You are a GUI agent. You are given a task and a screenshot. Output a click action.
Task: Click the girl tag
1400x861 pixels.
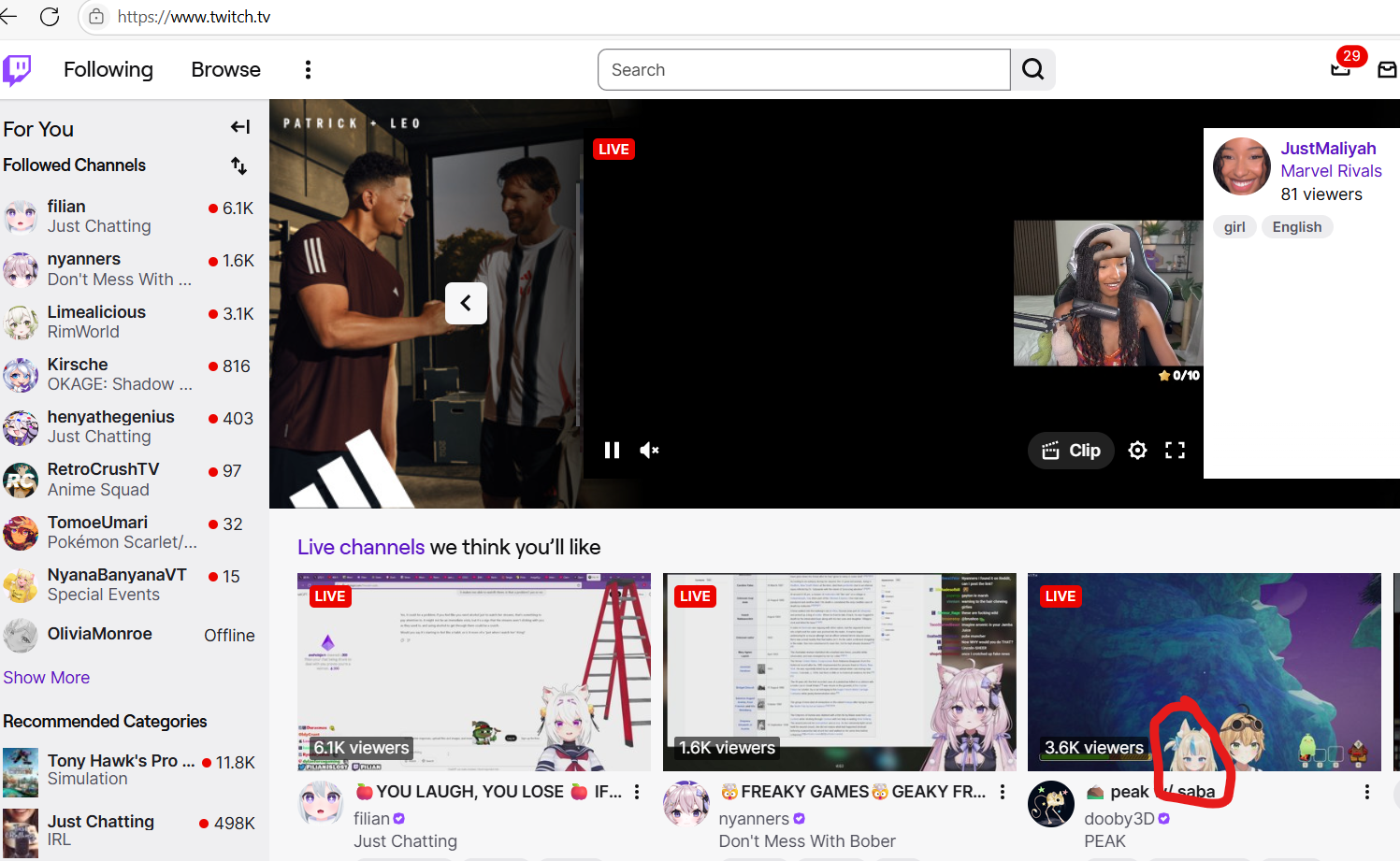(1234, 227)
